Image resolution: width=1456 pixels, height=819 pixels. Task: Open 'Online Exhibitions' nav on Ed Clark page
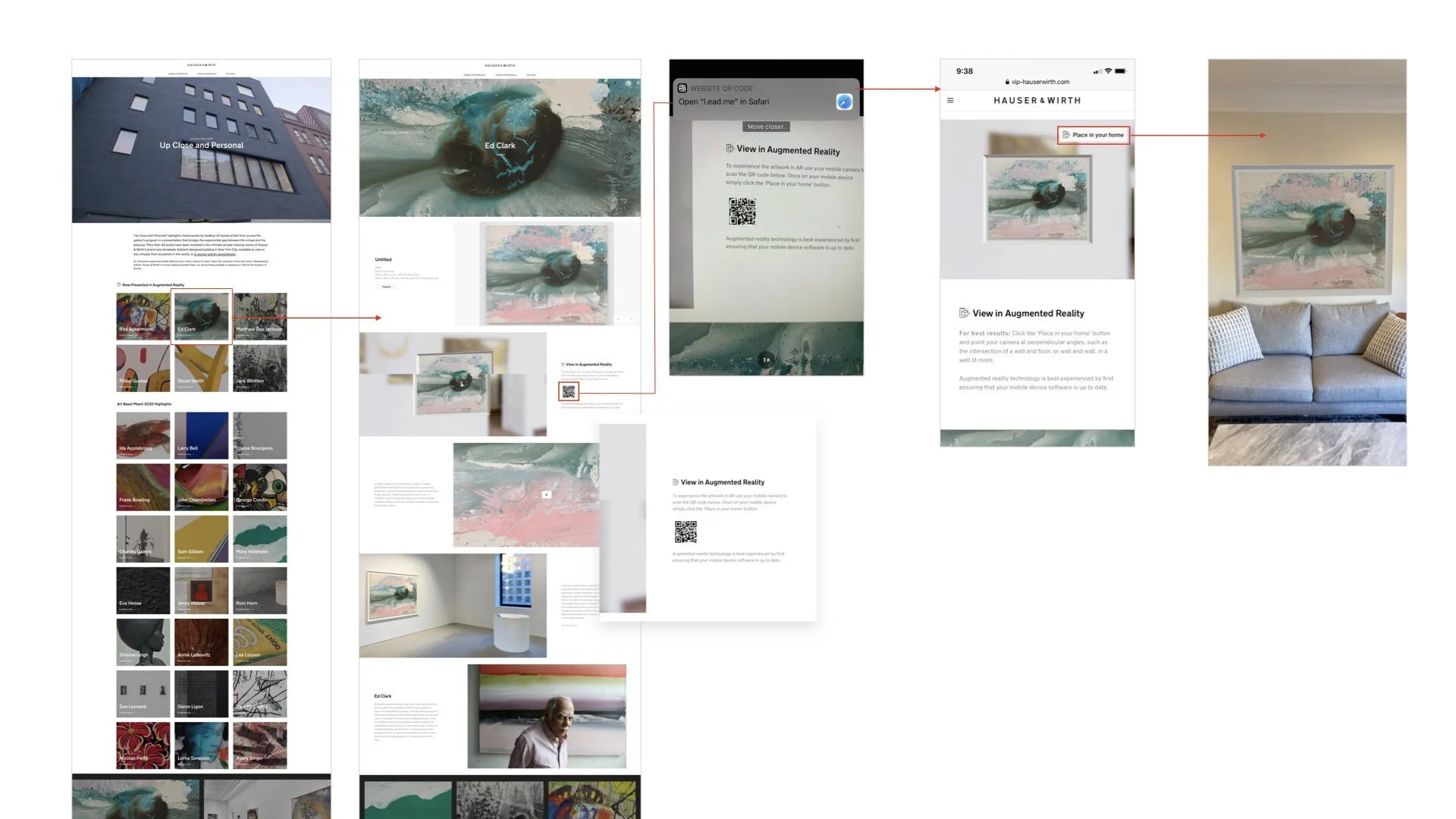(506, 75)
